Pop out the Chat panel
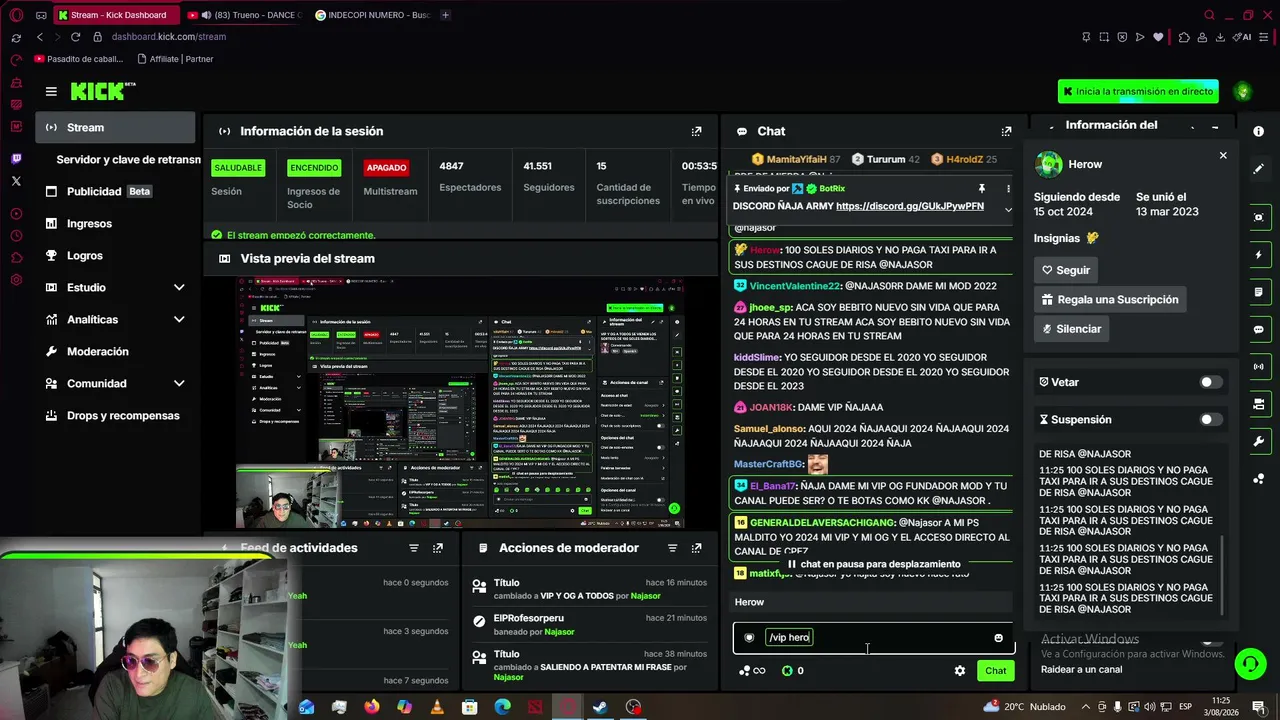1280x720 pixels. point(1006,131)
